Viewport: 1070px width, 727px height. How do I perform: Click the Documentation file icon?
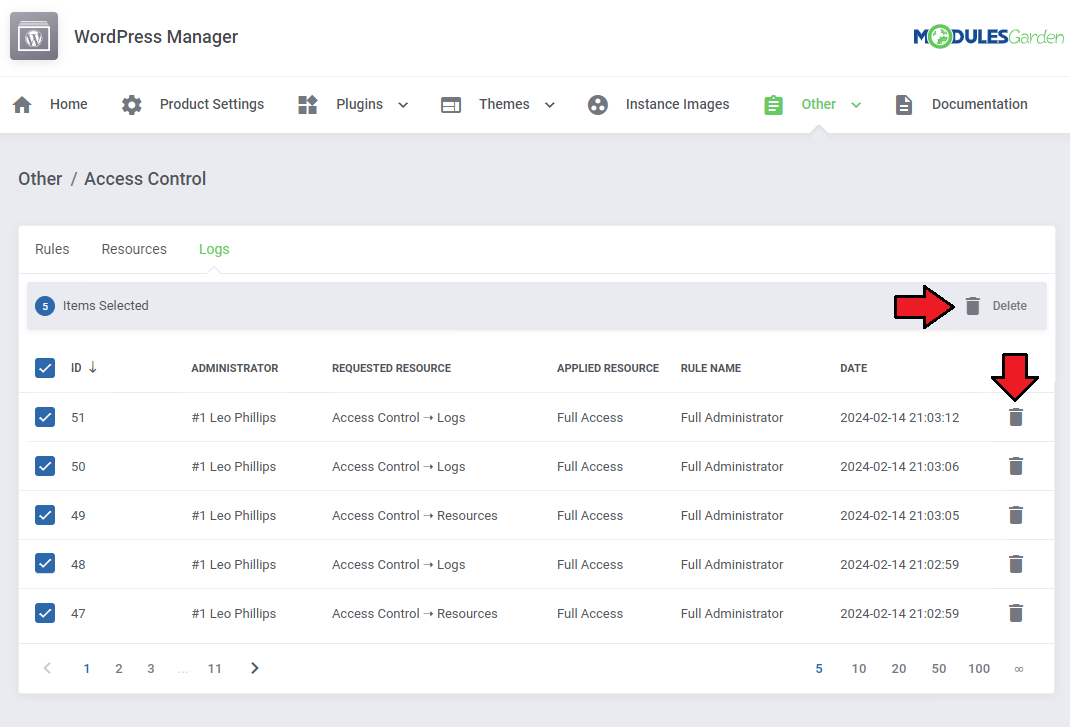903,104
